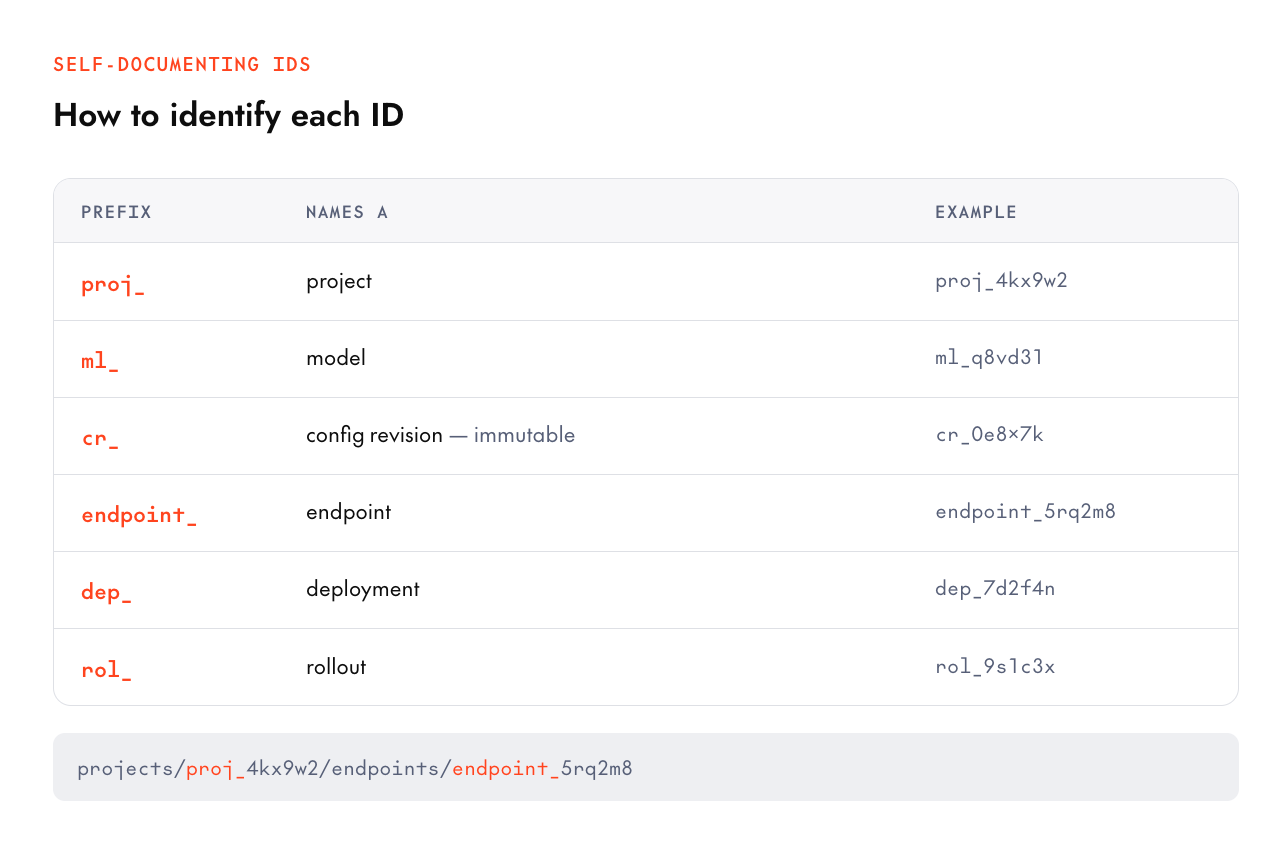Click the PREFIX column header
The height and width of the screenshot is (846, 1284).
(116, 212)
